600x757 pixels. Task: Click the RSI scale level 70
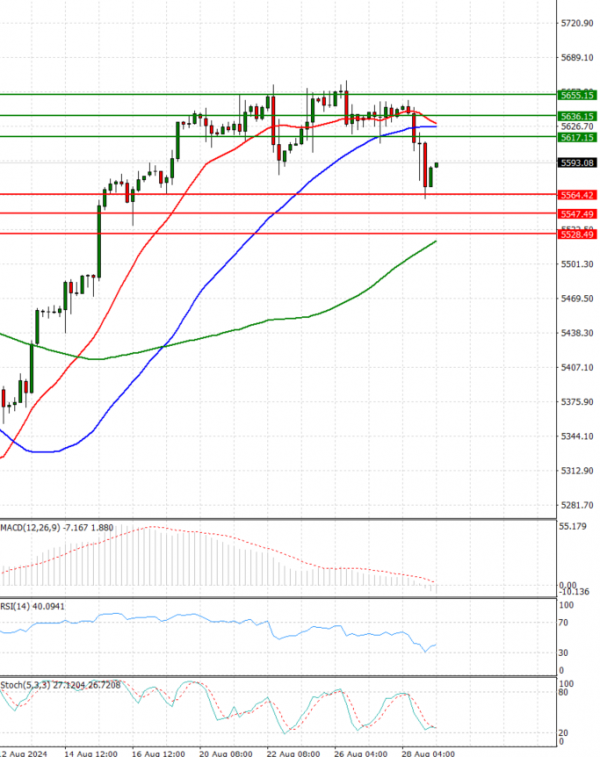pyautogui.click(x=563, y=623)
